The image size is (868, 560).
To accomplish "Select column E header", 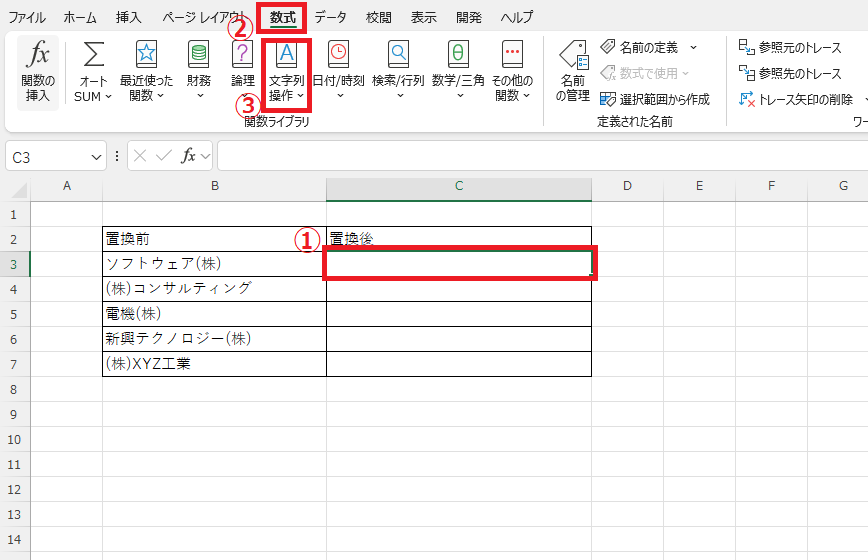I will (699, 186).
